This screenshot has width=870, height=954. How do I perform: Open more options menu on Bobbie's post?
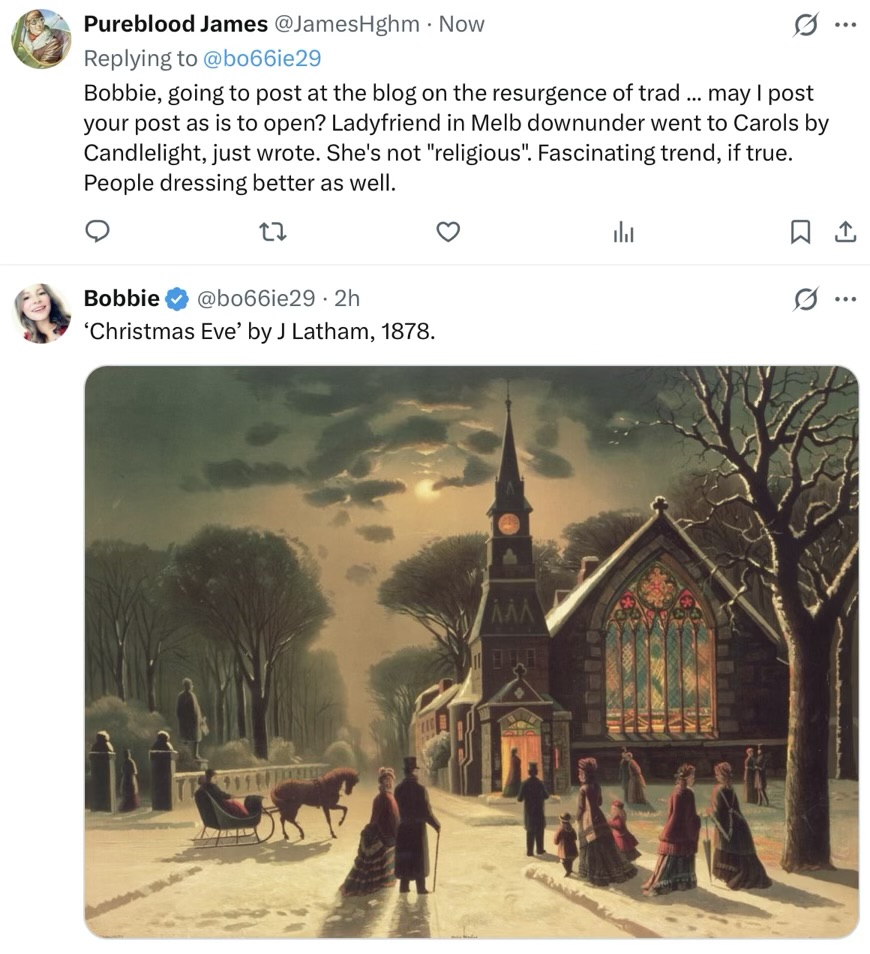pyautogui.click(x=845, y=298)
